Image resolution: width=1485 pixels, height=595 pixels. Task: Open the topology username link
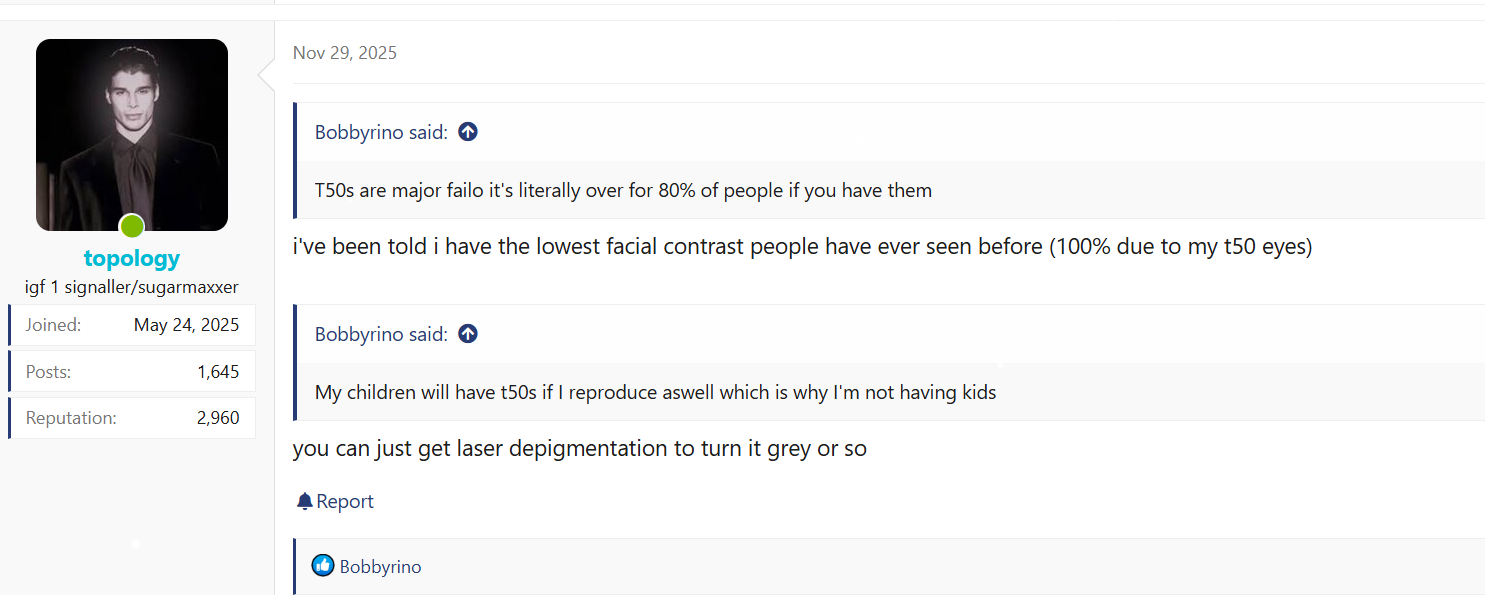coord(132,259)
